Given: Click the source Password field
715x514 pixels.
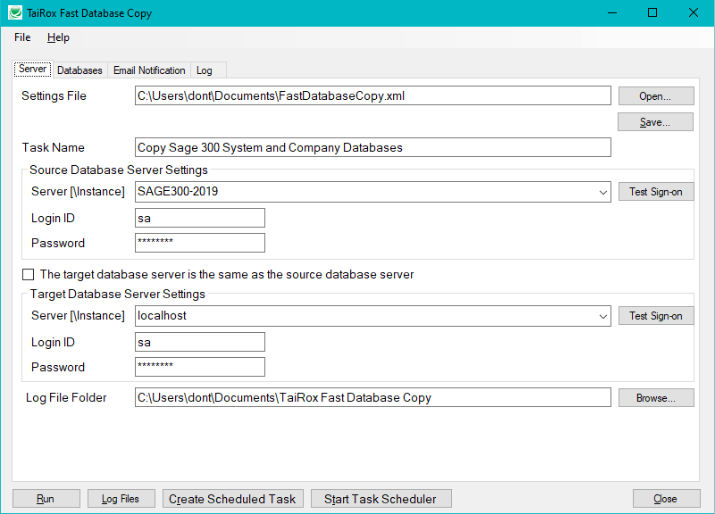Looking at the screenshot, I should pos(200,243).
